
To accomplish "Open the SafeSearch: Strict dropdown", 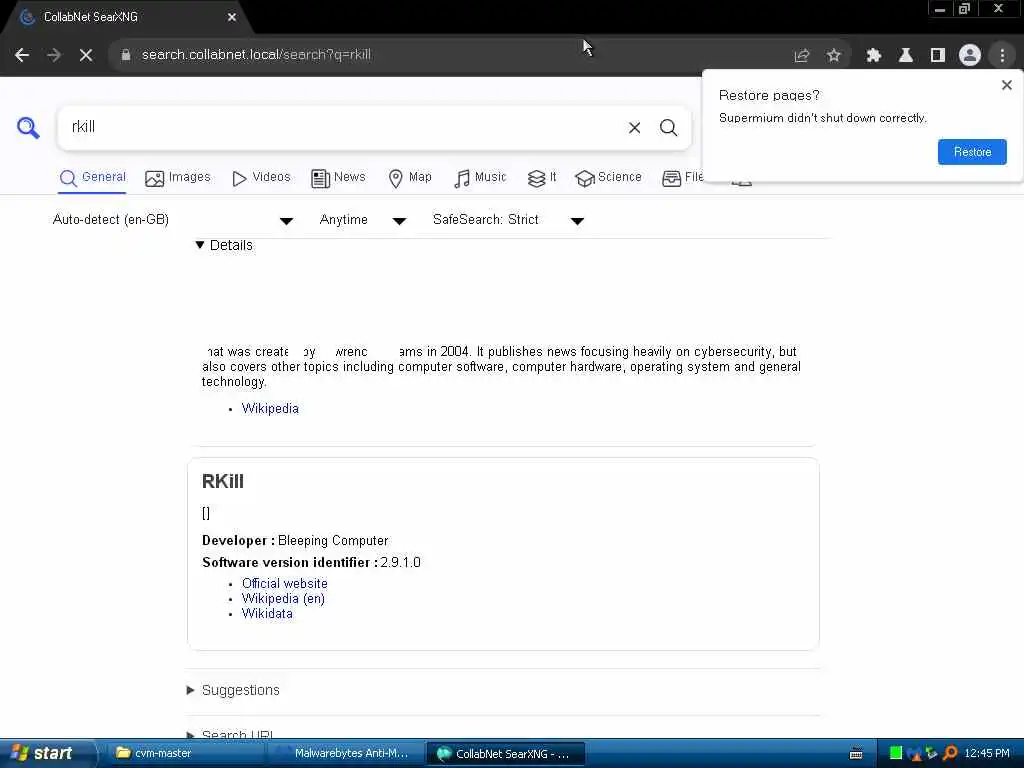I will pyautogui.click(x=508, y=220).
